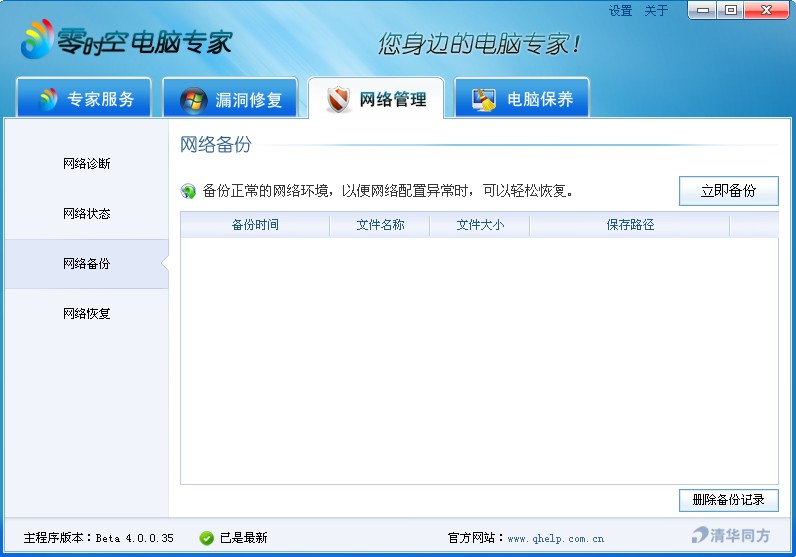
Task: Open 关于 in the title bar
Action: click(656, 11)
